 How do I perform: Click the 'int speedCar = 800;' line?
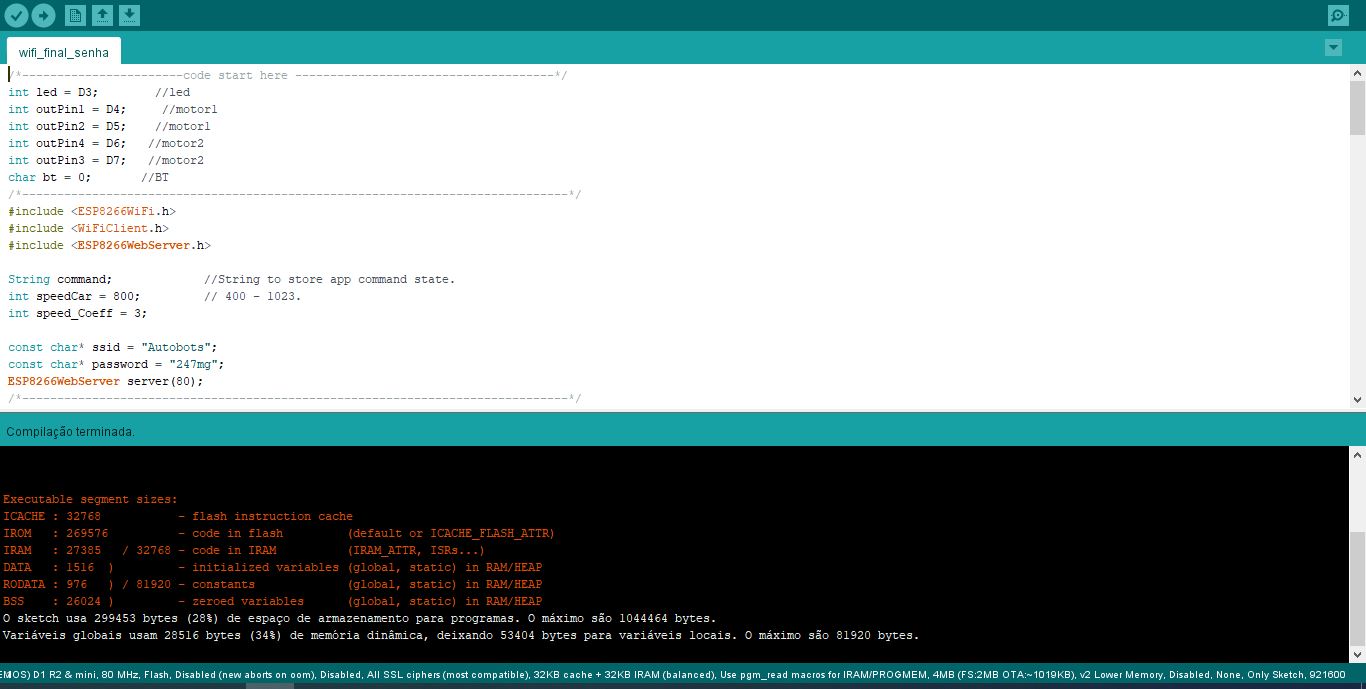[155, 296]
